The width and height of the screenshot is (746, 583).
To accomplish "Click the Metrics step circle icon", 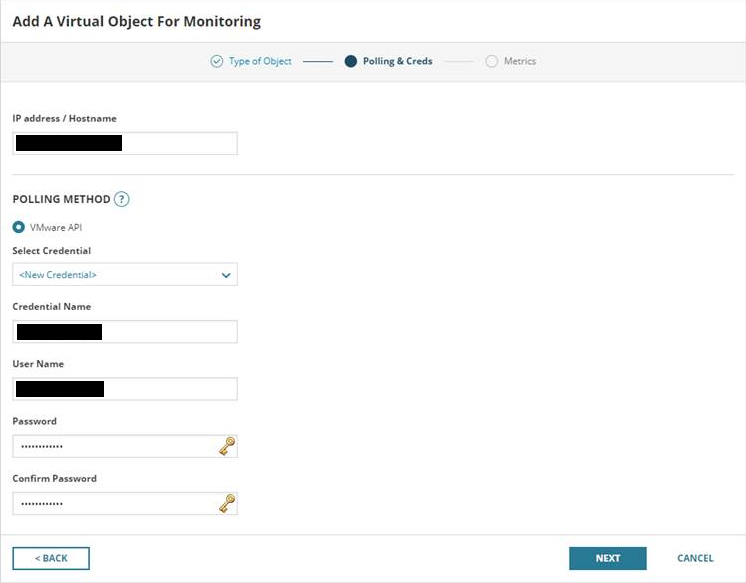I will tap(491, 61).
